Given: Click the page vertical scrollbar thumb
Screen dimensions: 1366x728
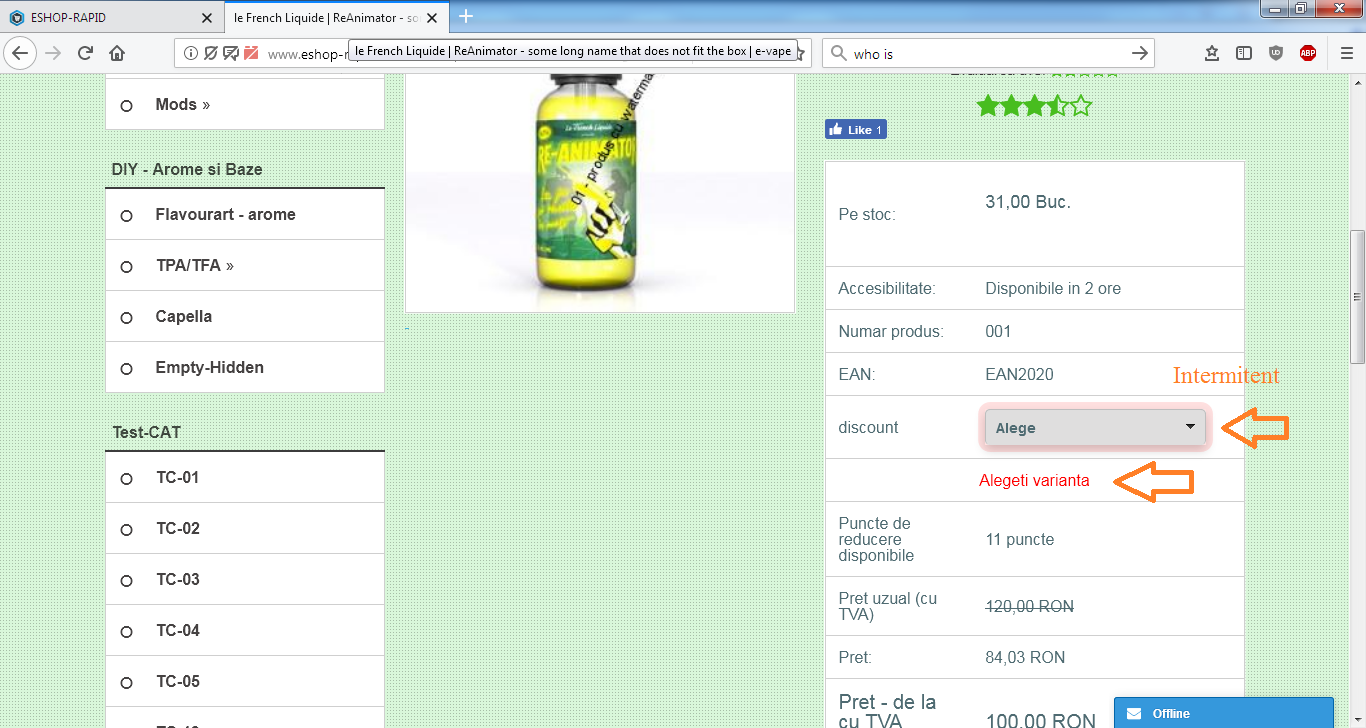Looking at the screenshot, I should 1357,297.
